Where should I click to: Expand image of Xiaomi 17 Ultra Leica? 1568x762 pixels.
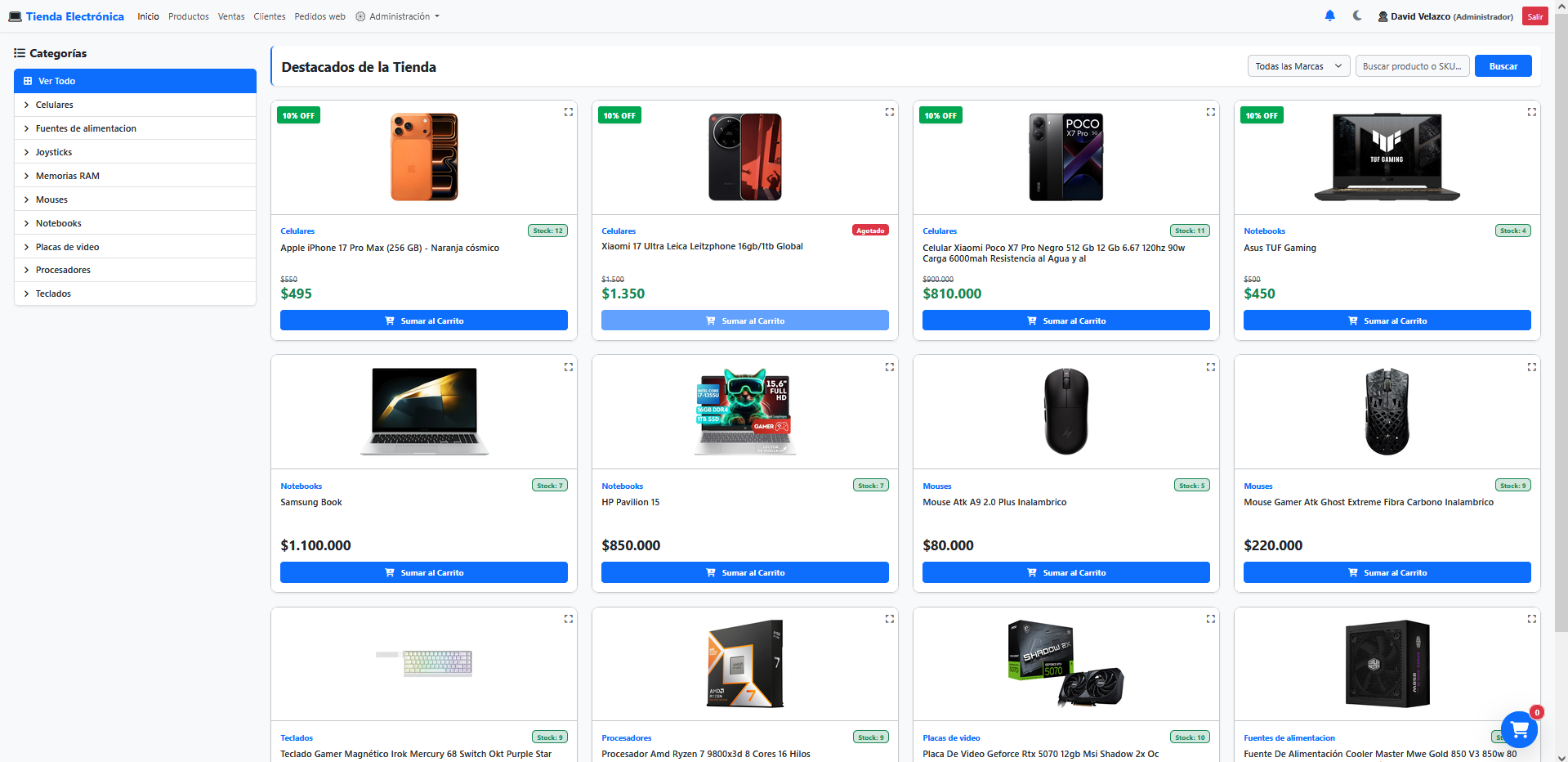click(x=890, y=112)
